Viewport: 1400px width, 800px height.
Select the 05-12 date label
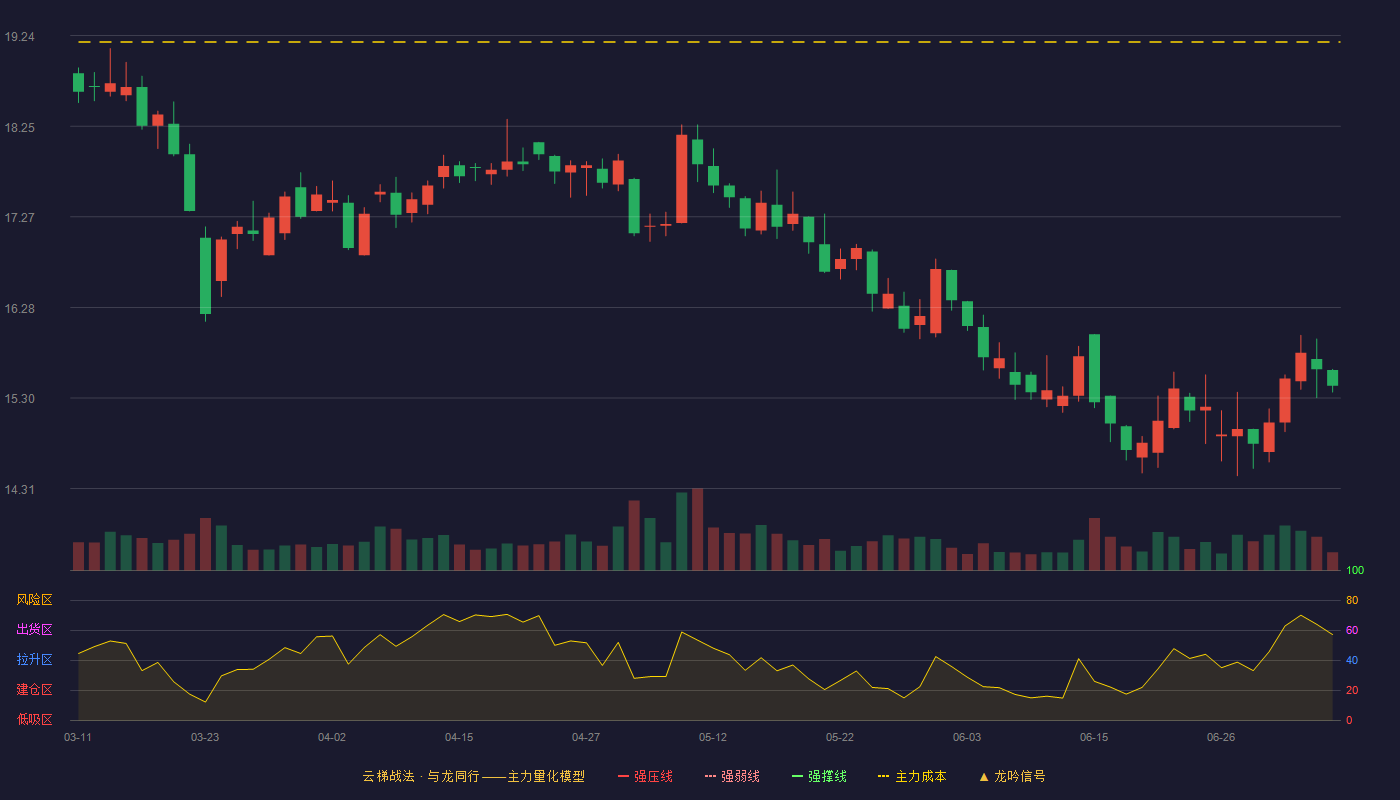(713, 737)
